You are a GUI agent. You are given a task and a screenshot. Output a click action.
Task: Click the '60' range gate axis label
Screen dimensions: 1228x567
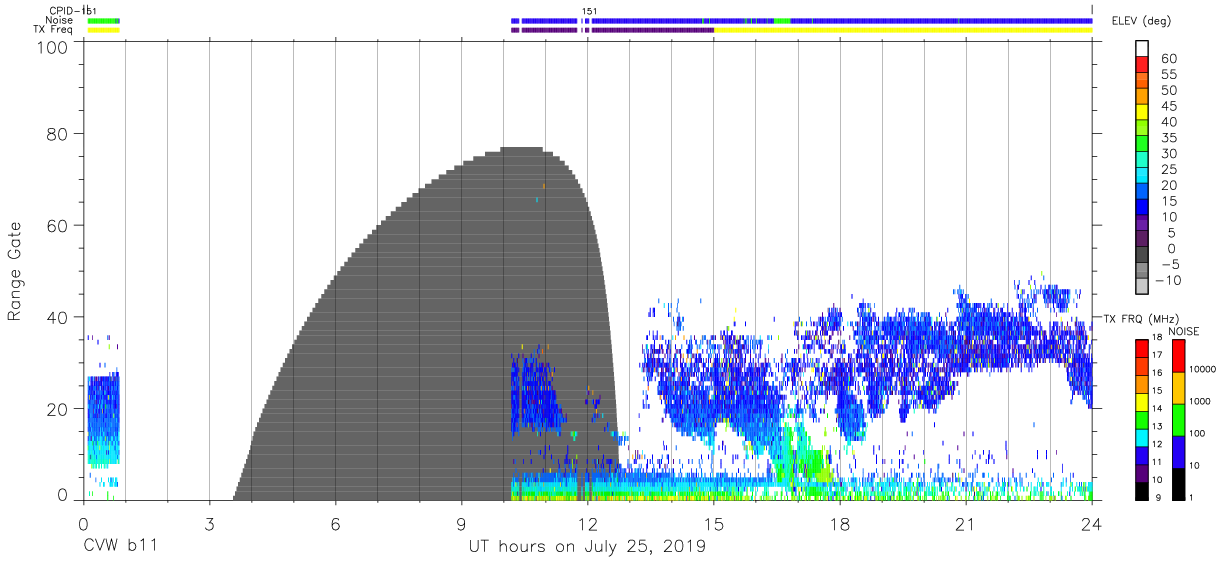(x=59, y=225)
